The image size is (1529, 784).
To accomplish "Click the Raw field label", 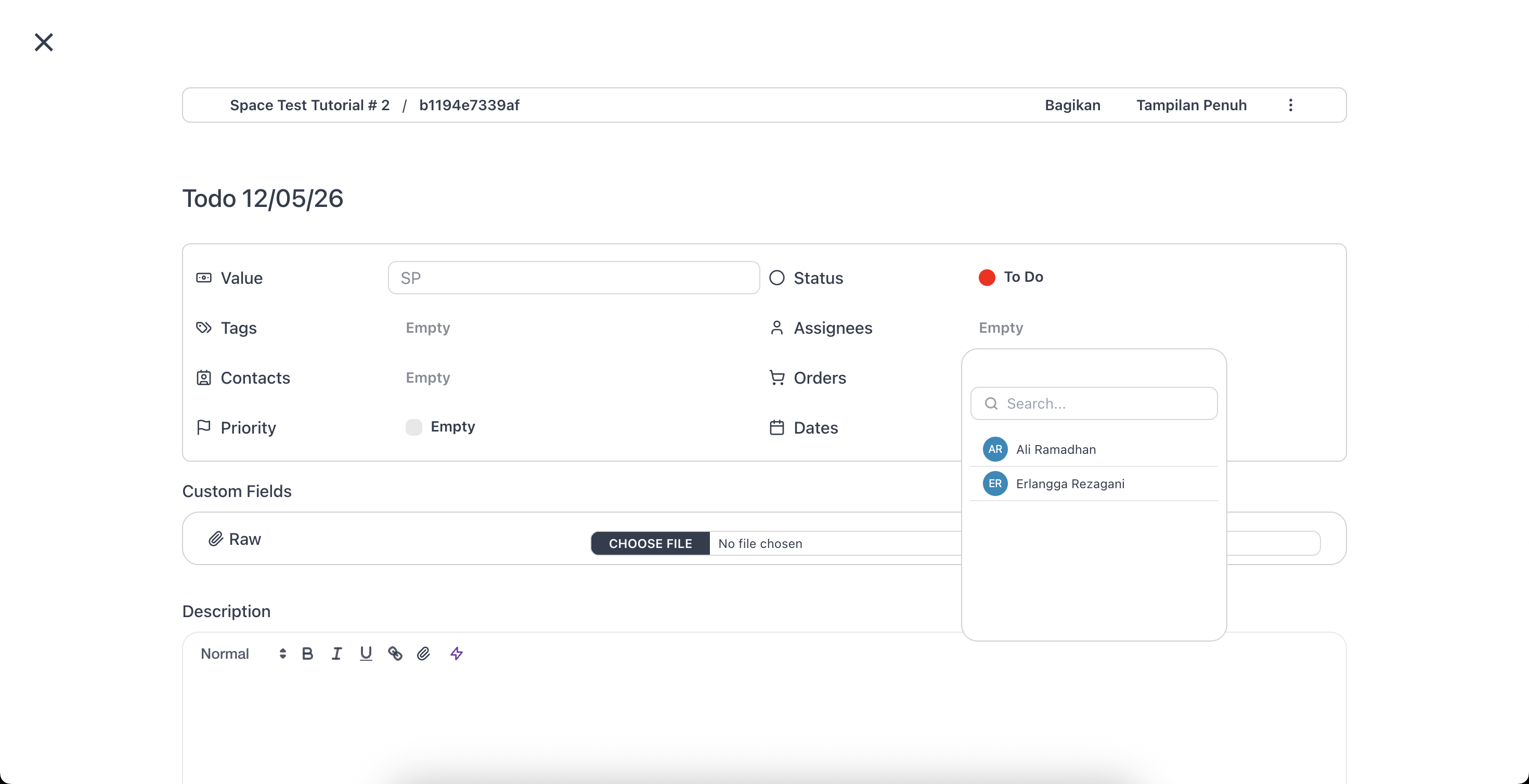I will coord(245,539).
